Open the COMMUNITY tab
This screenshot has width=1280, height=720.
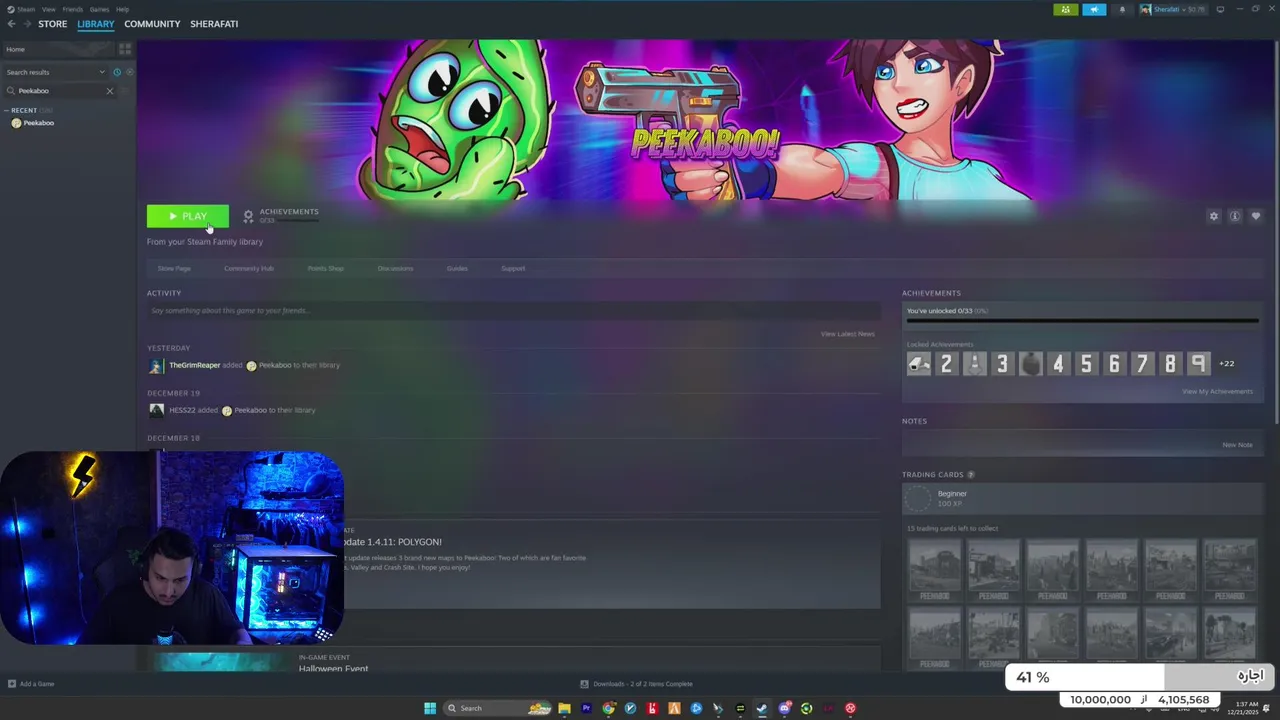click(152, 24)
